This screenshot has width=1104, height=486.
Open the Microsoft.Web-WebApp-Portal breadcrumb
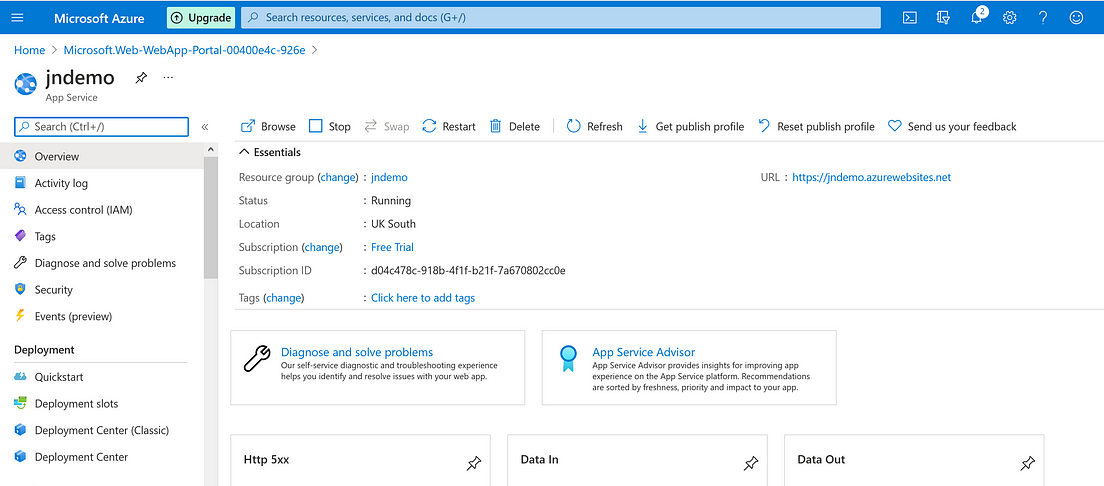184,50
